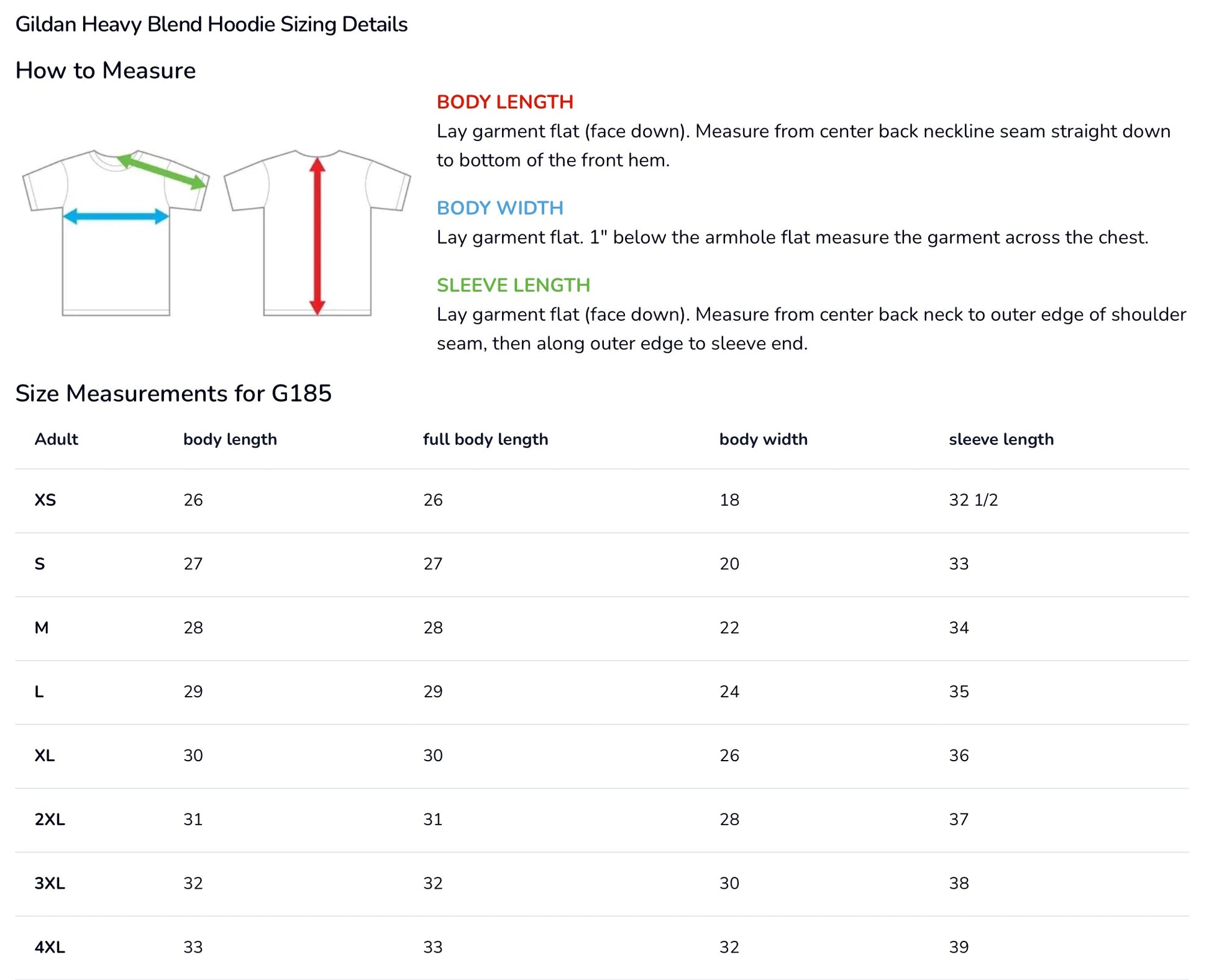Click the 32 1/2 sleeve length value
The image size is (1209, 980).
click(x=973, y=500)
